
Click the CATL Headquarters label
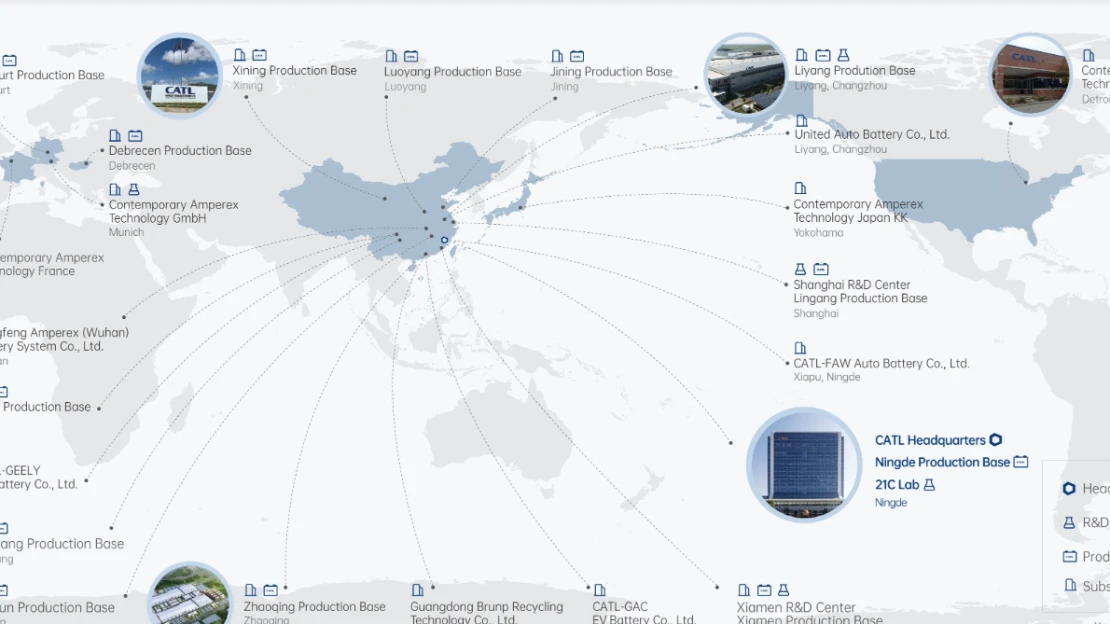930,441
